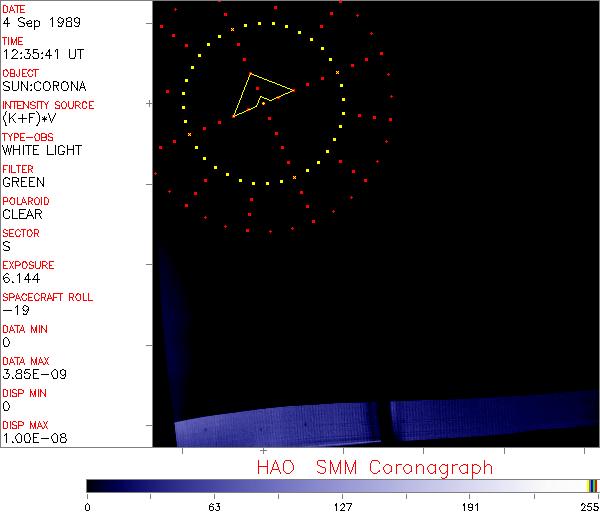The height and width of the screenshot is (512, 600).
Task: Click the WHITE LIGHT observation type
Action: (42, 150)
